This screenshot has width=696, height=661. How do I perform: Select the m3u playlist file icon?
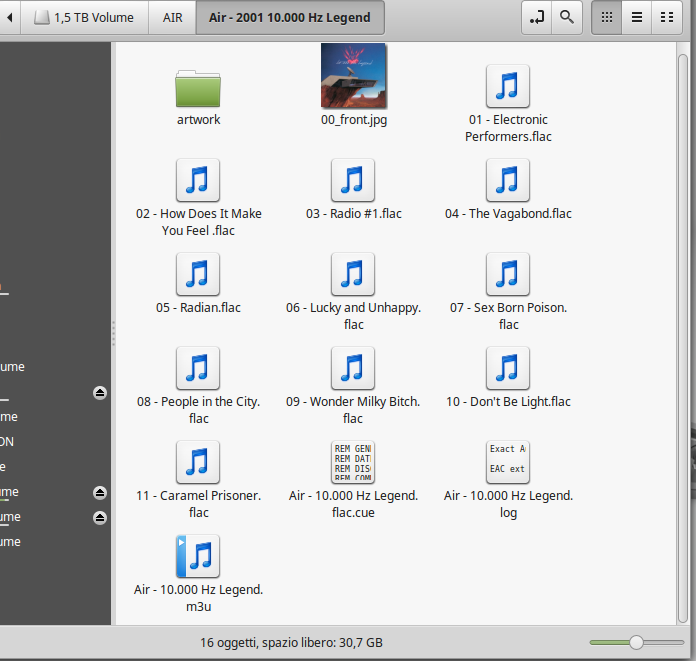(198, 556)
